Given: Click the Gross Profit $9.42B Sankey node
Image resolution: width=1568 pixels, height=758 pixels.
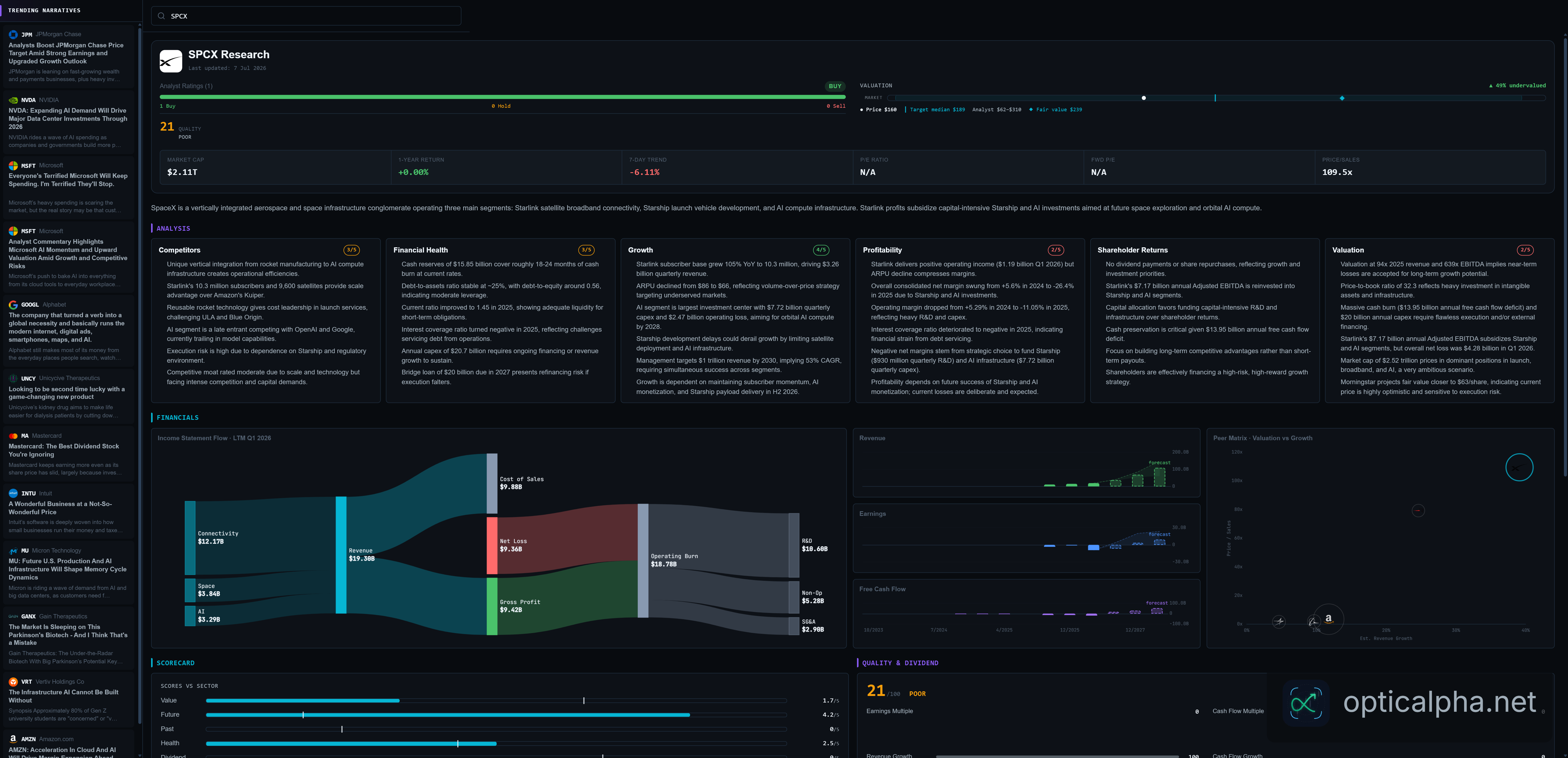Looking at the screenshot, I should click(492, 606).
